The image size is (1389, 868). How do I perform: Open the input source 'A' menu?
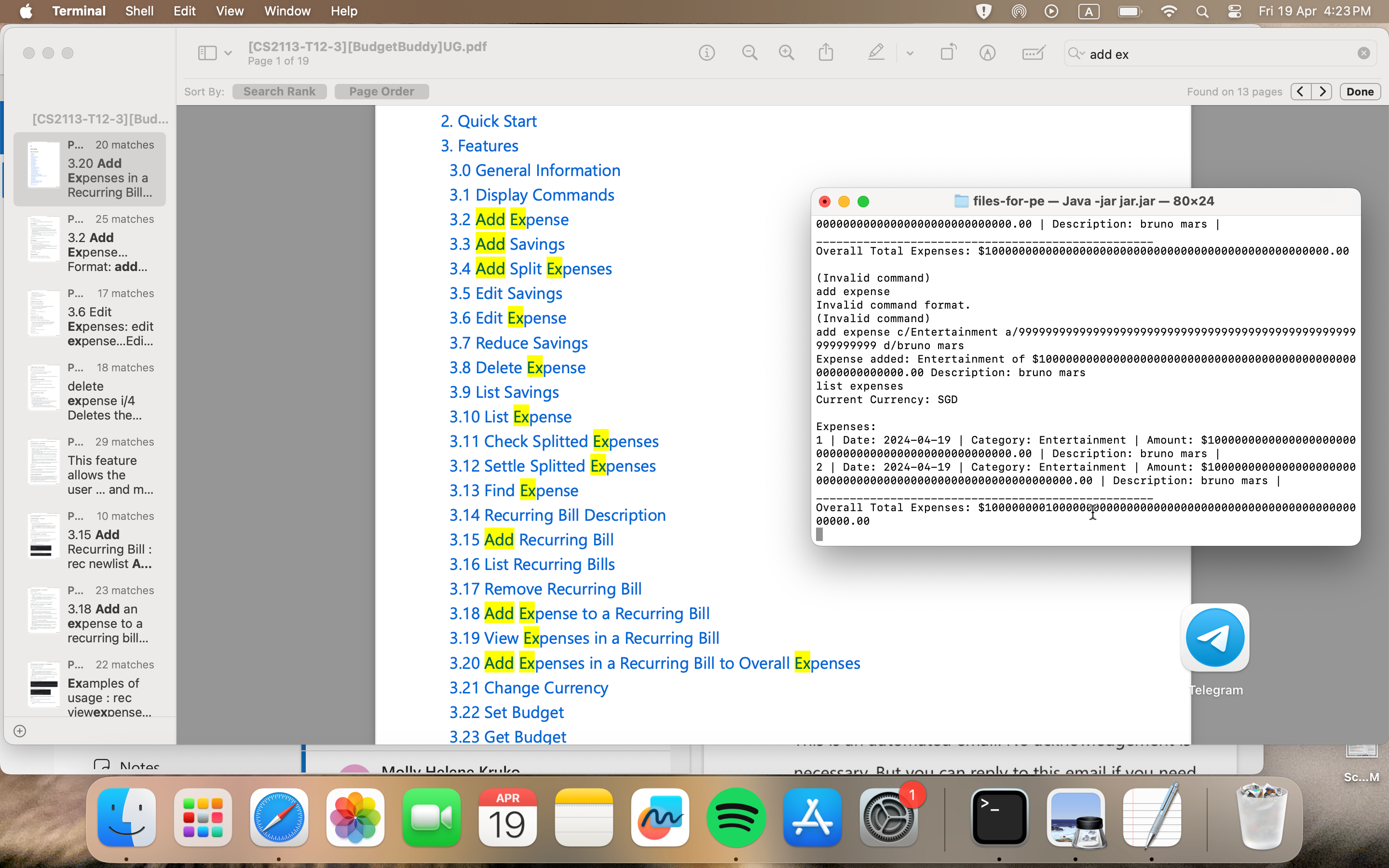(1088, 11)
